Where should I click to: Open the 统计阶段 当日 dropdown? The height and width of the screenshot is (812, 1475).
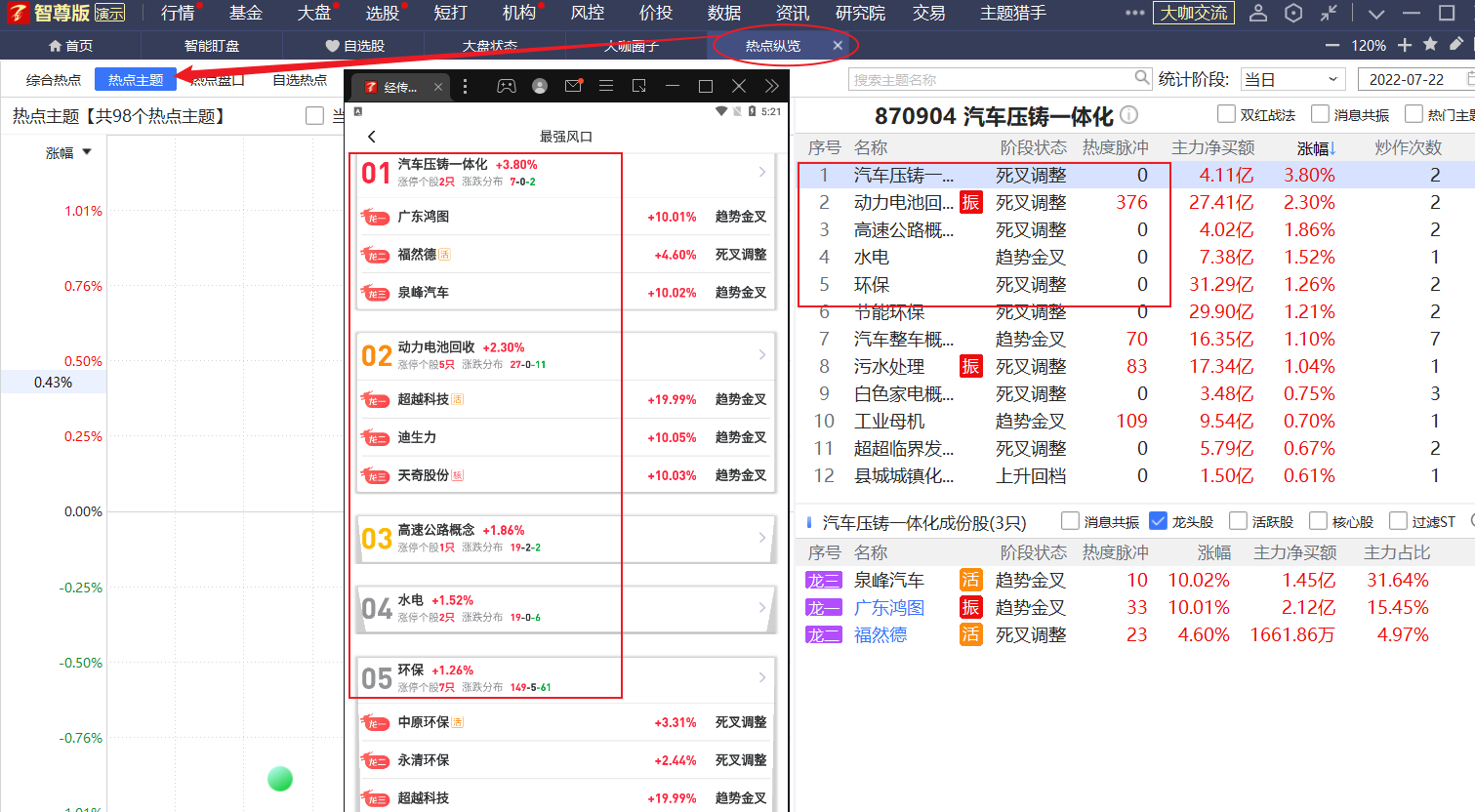click(x=1293, y=79)
